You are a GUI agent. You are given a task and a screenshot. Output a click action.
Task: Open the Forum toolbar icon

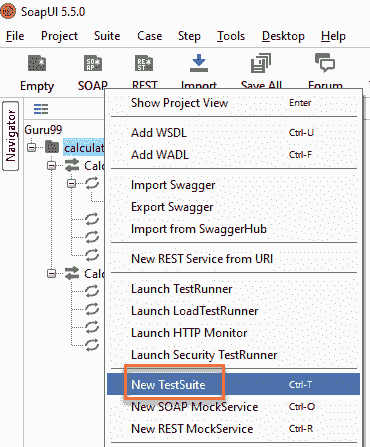[325, 63]
